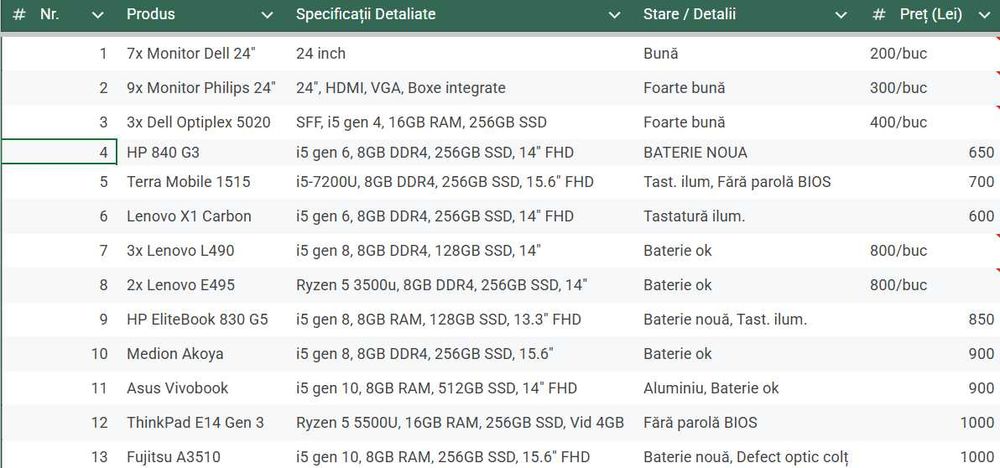The height and width of the screenshot is (468, 1000).
Task: Select the 'HP 840 G3' product cell
Action: (163, 152)
